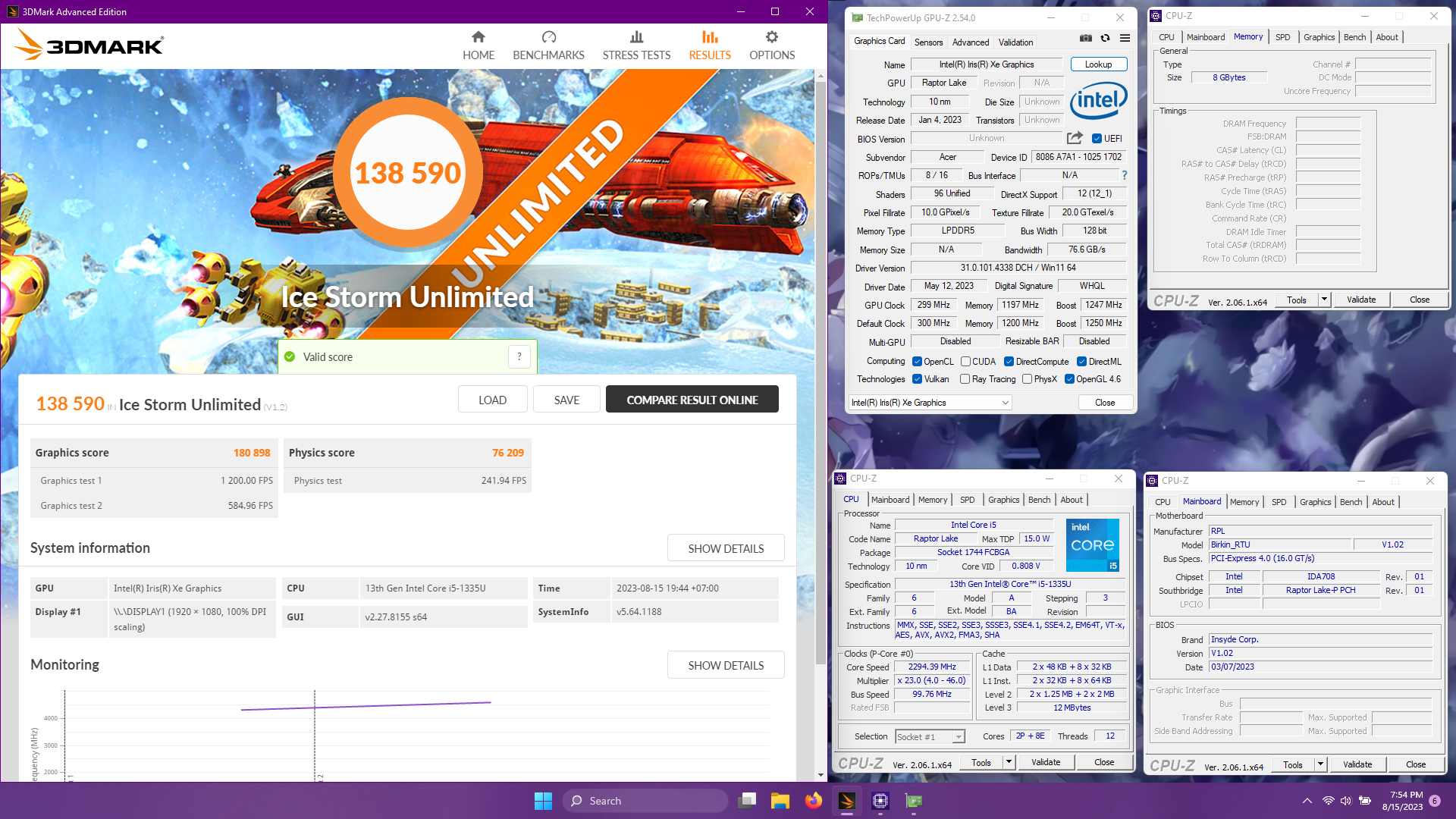Image resolution: width=1456 pixels, height=819 pixels.
Task: Switch to the Advanced tab in GPU-Z
Action: click(x=971, y=42)
